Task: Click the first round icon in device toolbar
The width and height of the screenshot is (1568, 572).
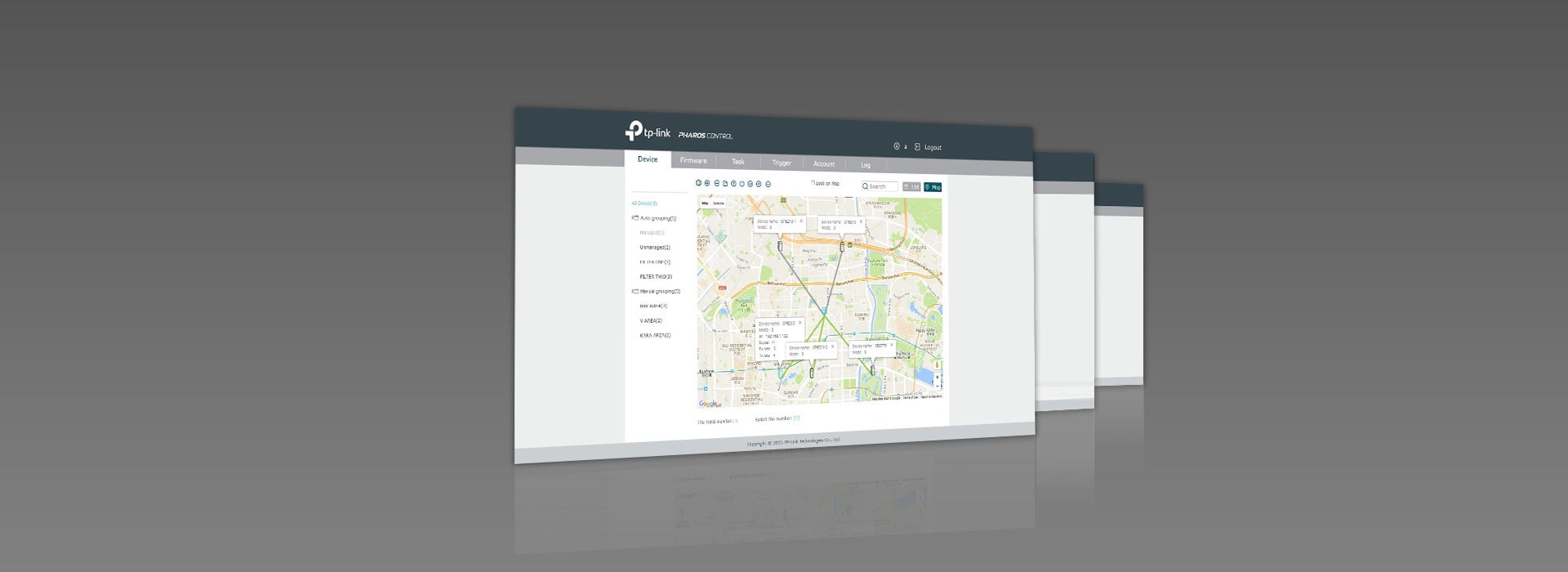Action: tap(698, 183)
